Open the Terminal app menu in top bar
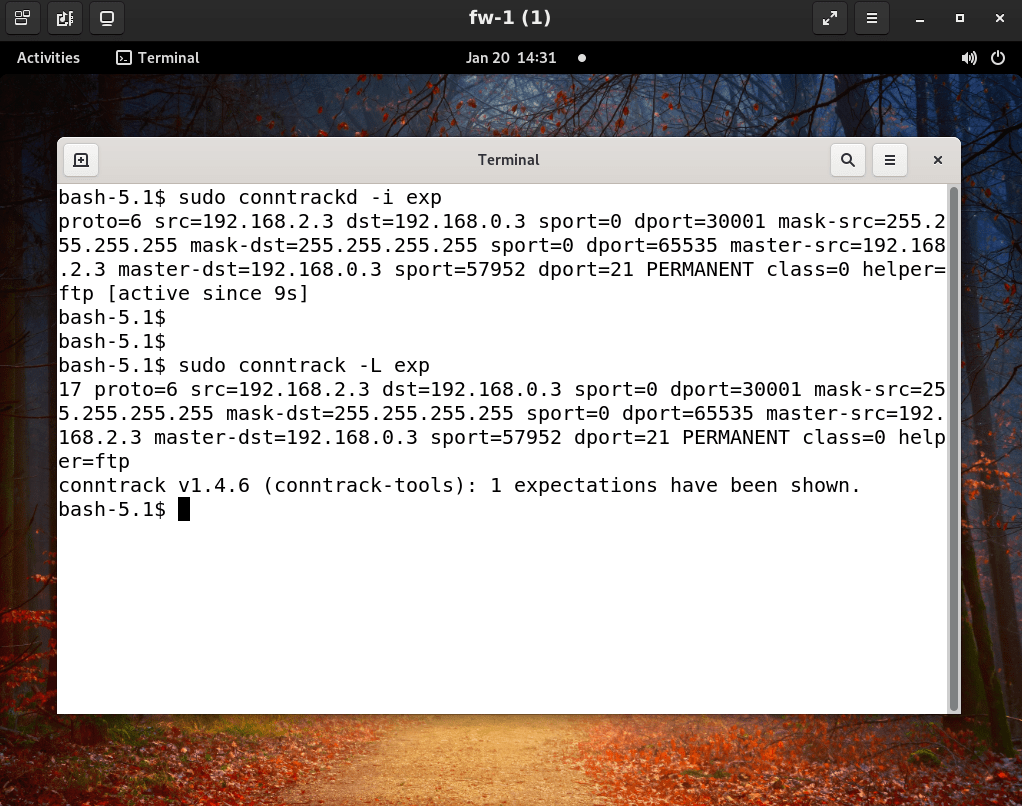This screenshot has height=806, width=1022. (x=158, y=58)
